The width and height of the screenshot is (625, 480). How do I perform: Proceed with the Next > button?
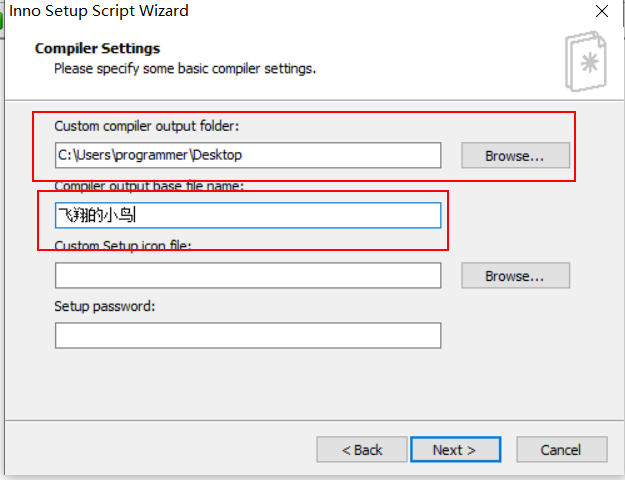(456, 450)
